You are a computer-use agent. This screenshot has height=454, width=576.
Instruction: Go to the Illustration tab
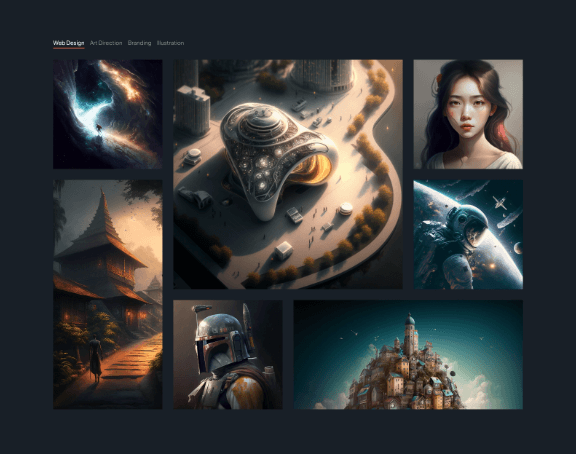170,43
